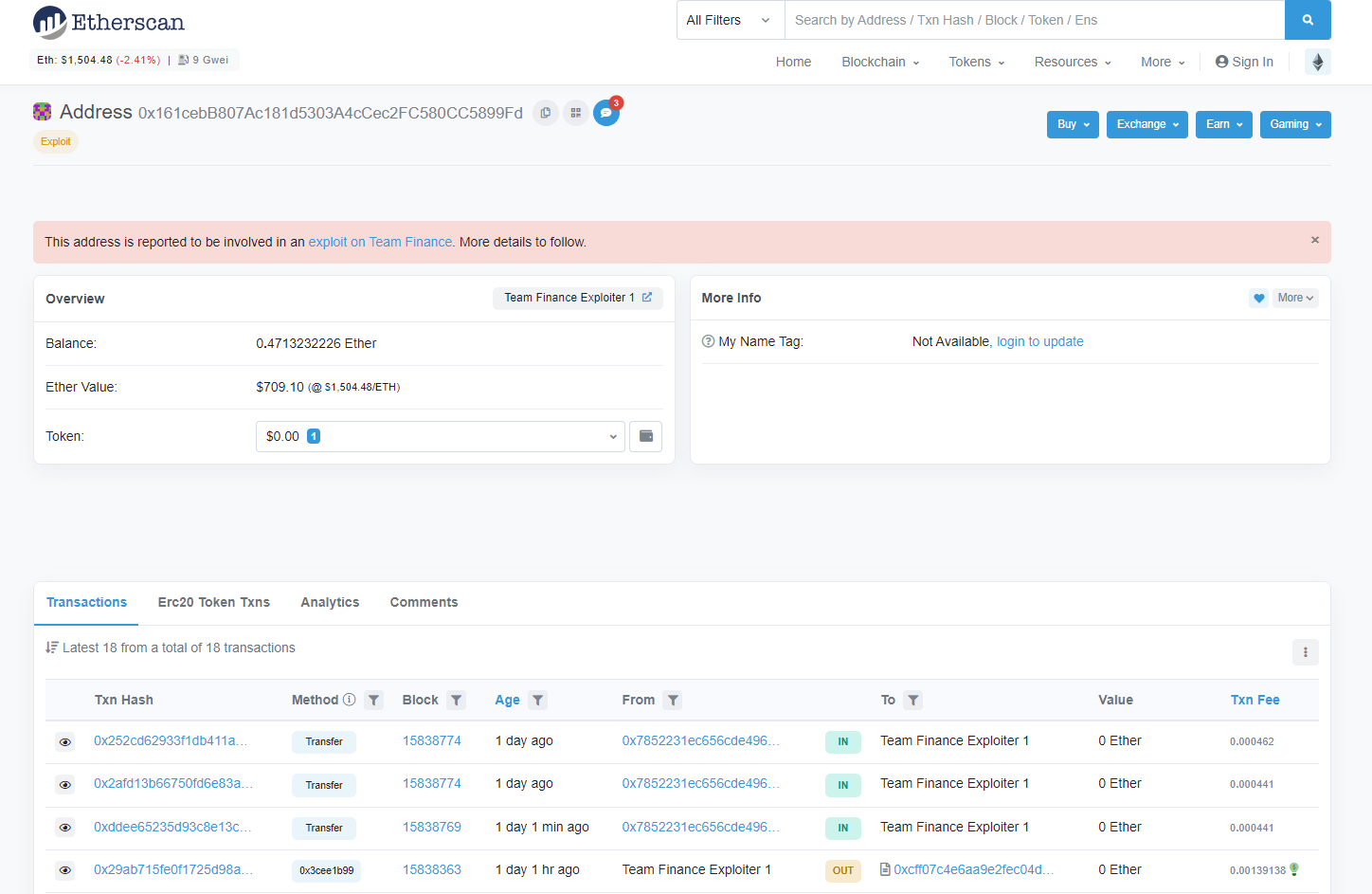
Task: Filter by Age funnel icon
Action: click(538, 701)
